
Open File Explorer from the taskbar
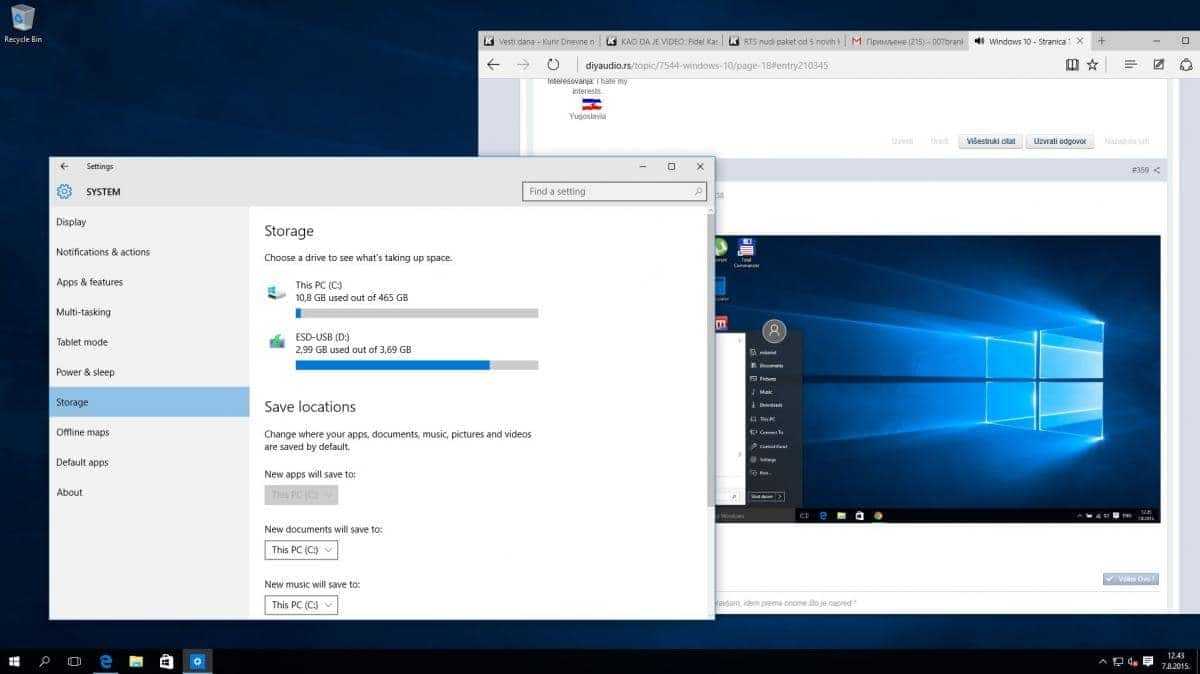coord(136,661)
